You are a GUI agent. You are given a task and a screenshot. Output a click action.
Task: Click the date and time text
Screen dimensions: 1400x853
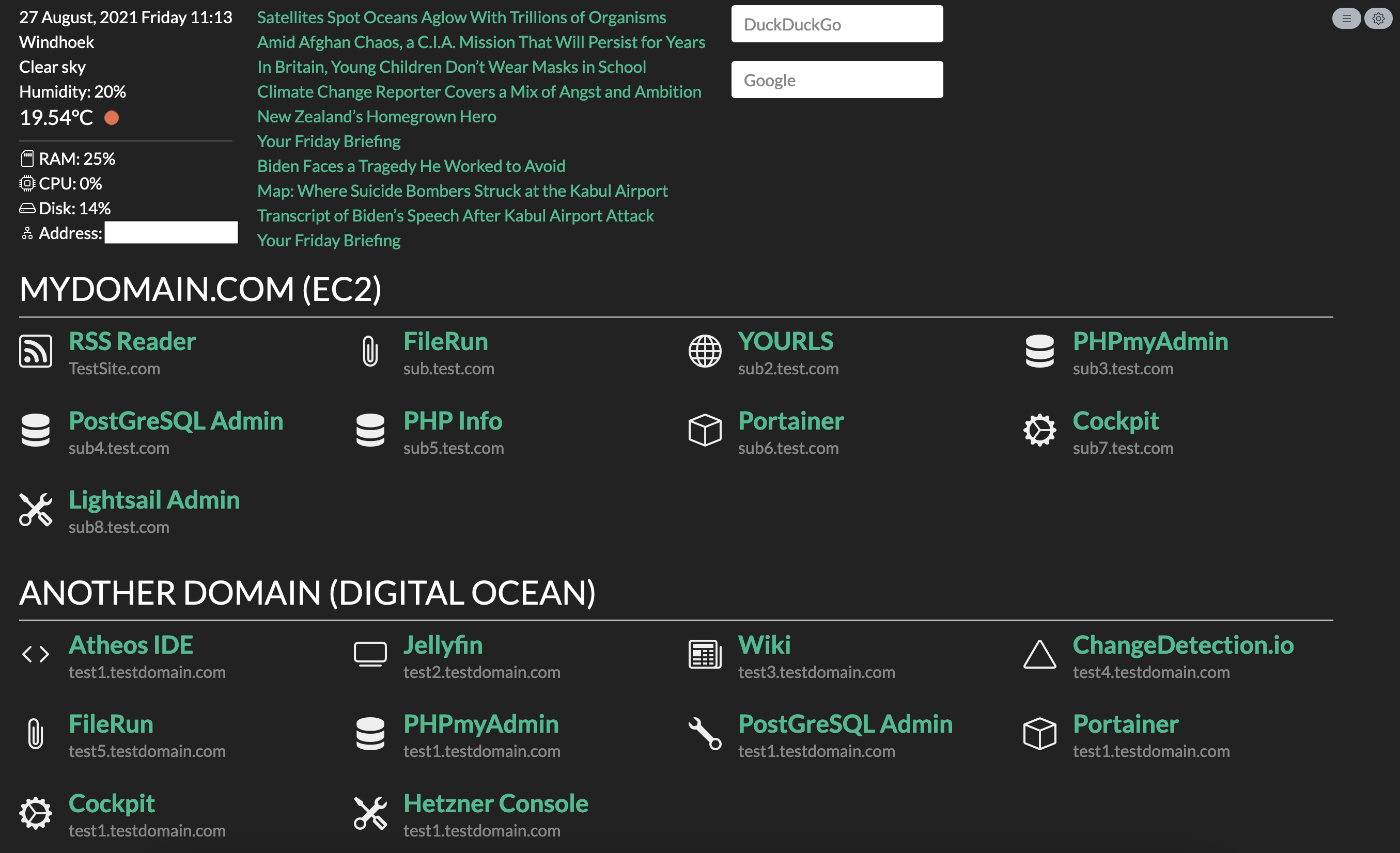pyautogui.click(x=126, y=18)
